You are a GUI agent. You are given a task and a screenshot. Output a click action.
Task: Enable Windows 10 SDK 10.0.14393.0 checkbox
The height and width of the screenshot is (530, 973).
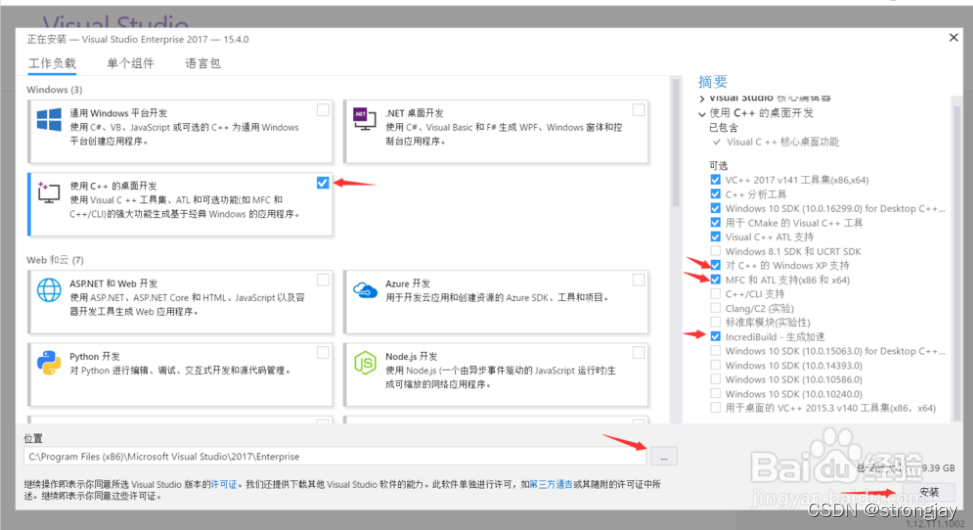pyautogui.click(x=715, y=365)
